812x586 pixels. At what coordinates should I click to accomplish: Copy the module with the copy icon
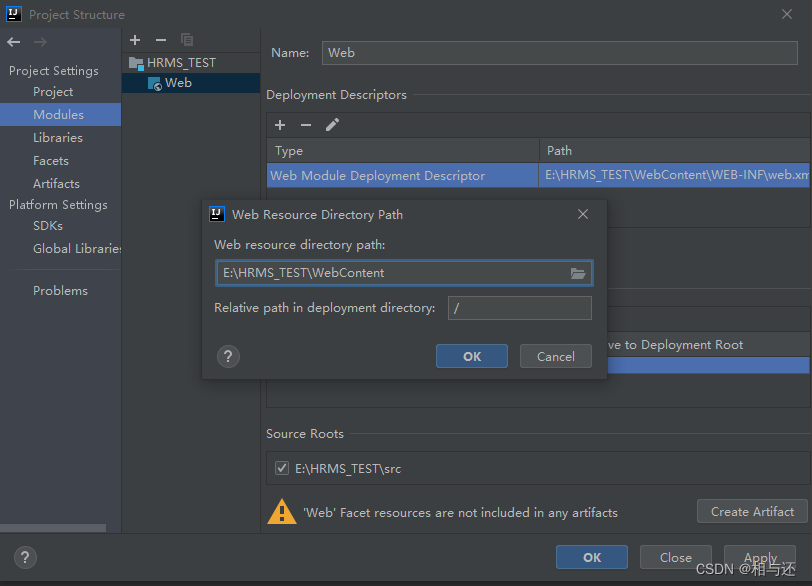pyautogui.click(x=187, y=40)
